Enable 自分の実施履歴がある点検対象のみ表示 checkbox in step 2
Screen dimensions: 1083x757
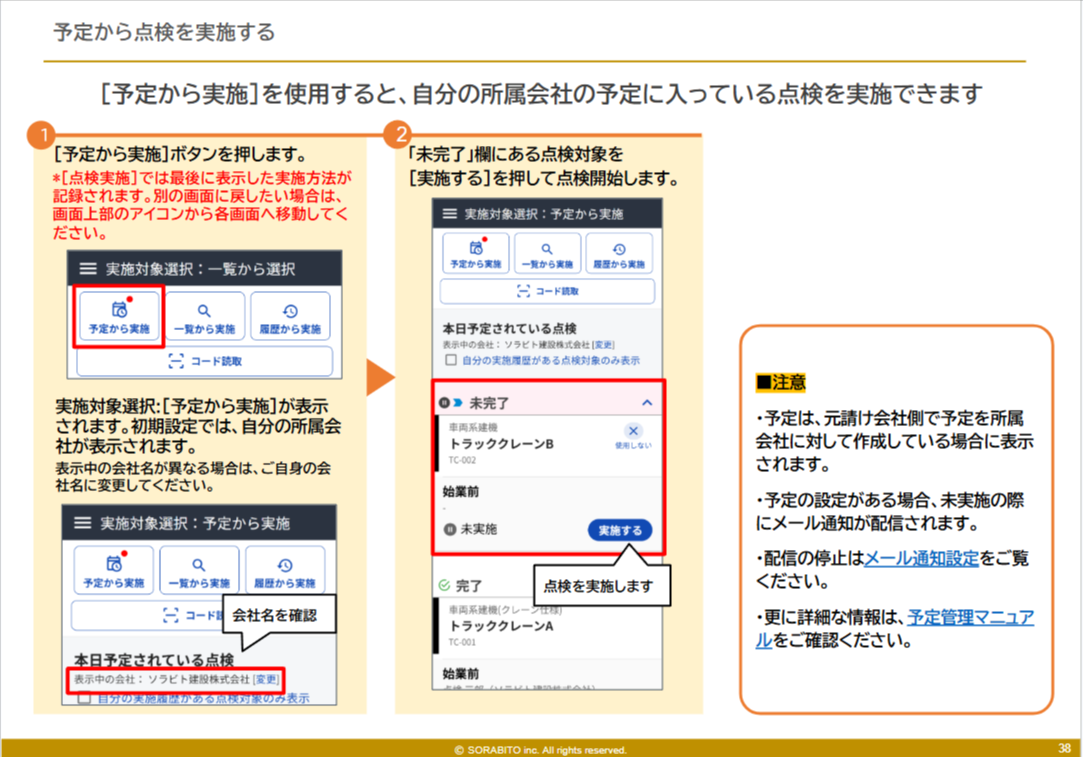tap(451, 360)
